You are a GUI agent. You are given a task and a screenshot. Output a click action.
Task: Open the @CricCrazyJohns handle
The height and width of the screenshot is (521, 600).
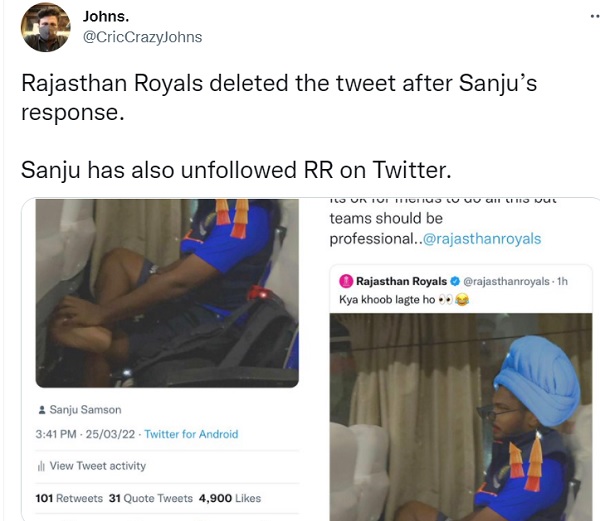coord(141,37)
